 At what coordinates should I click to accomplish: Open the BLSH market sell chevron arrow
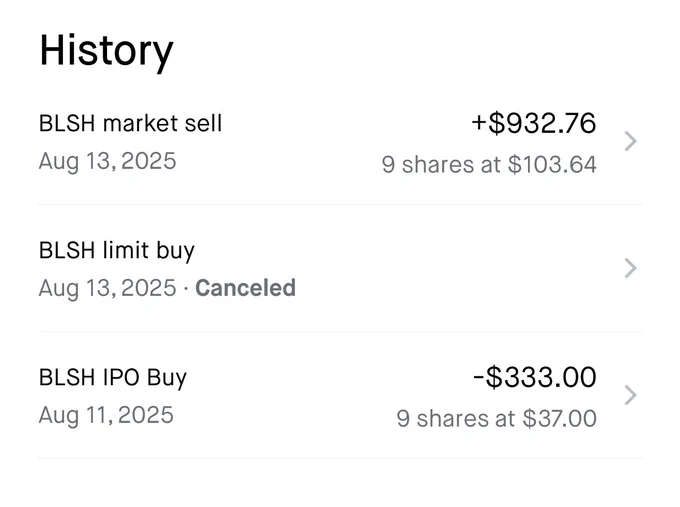[x=630, y=141]
